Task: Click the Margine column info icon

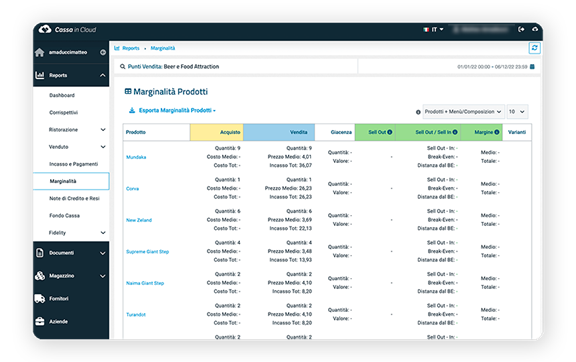Action: point(496,132)
